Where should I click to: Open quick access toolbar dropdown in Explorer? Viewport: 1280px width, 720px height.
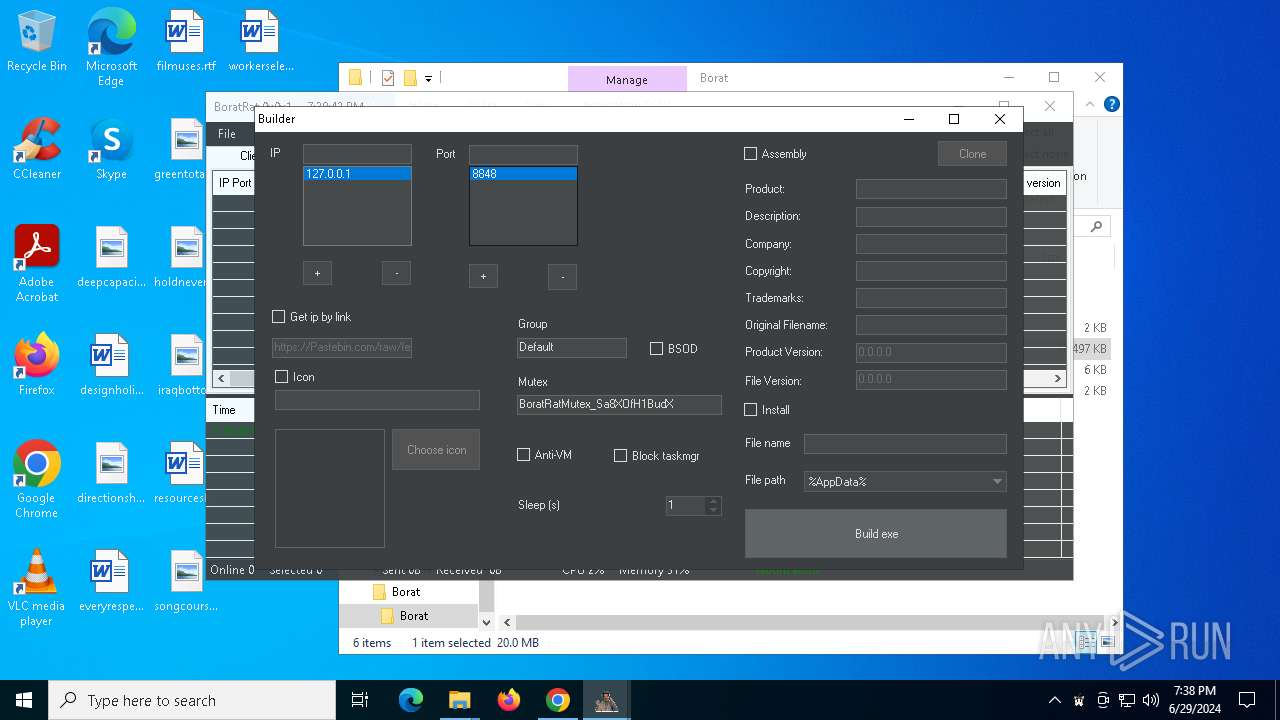point(428,78)
